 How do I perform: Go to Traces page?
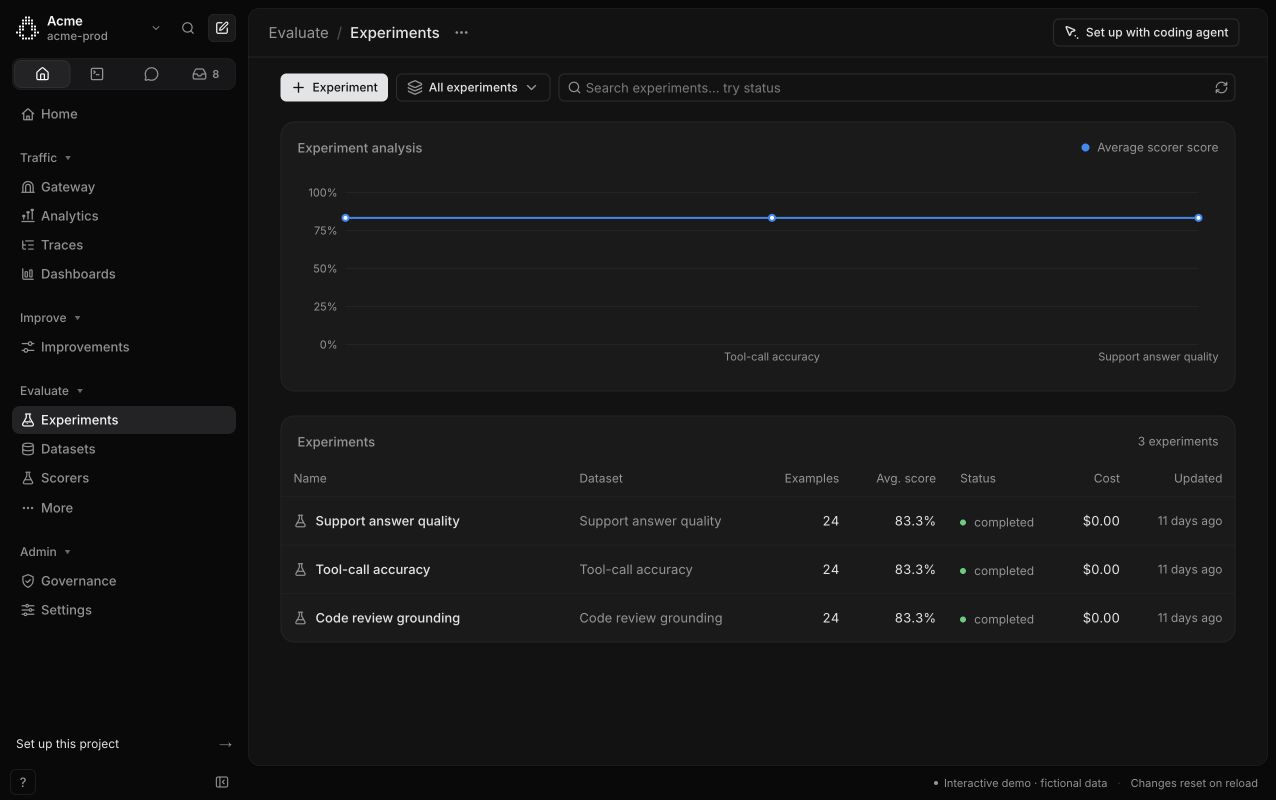124,245
